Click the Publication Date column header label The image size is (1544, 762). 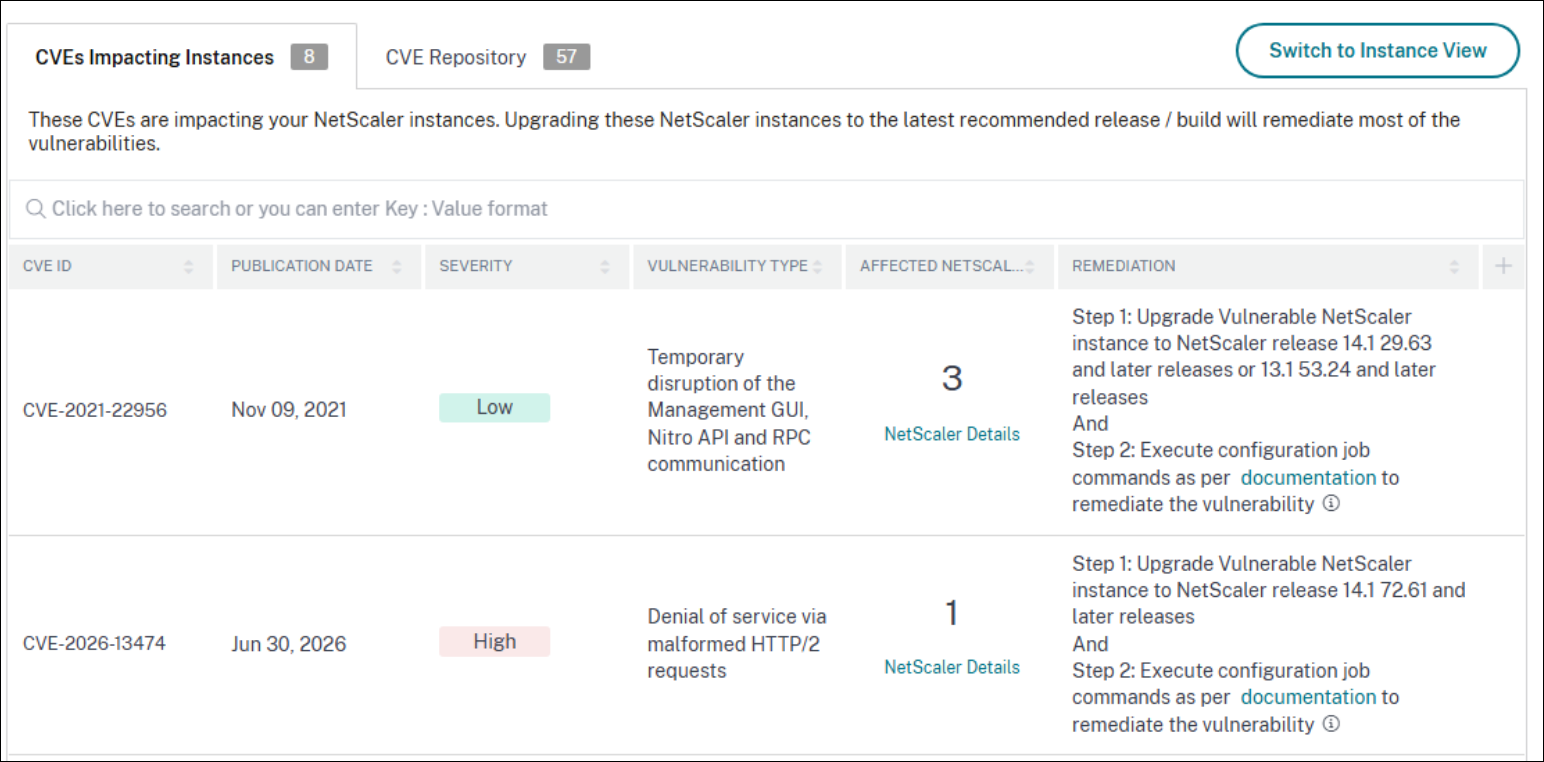pos(302,266)
